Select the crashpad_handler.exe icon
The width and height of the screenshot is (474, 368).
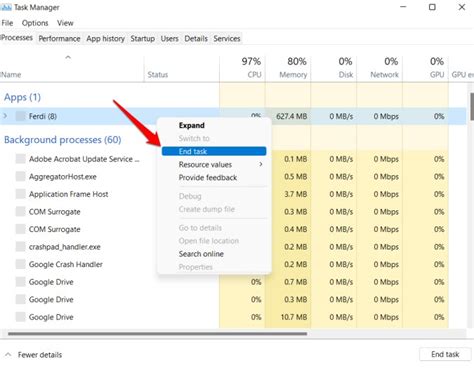[x=21, y=247]
